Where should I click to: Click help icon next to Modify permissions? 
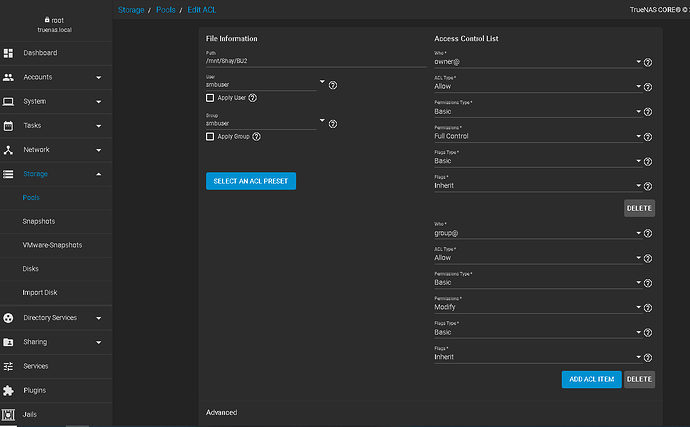(x=648, y=308)
